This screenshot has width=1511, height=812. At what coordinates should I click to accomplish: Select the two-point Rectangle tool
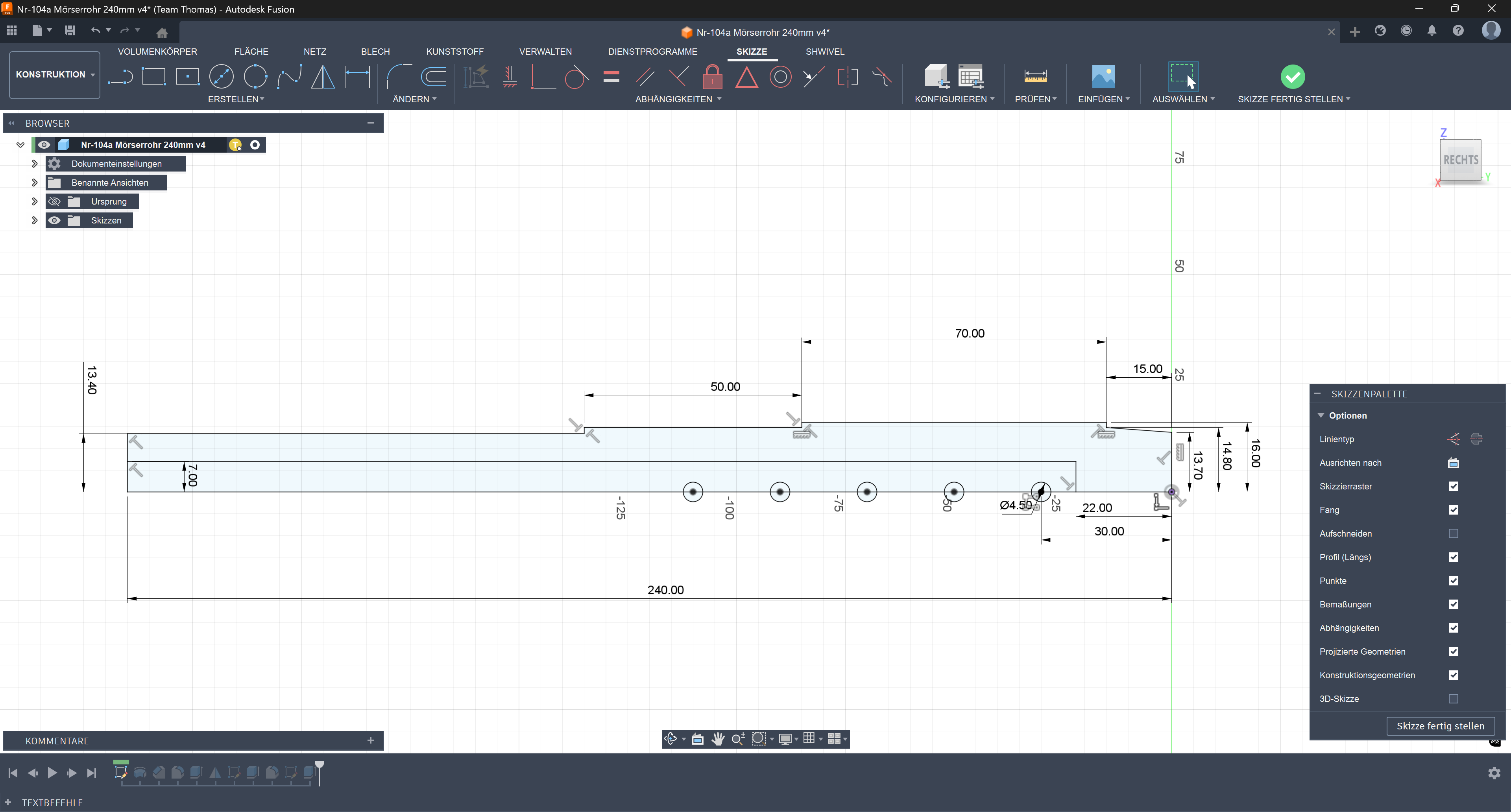(154, 77)
